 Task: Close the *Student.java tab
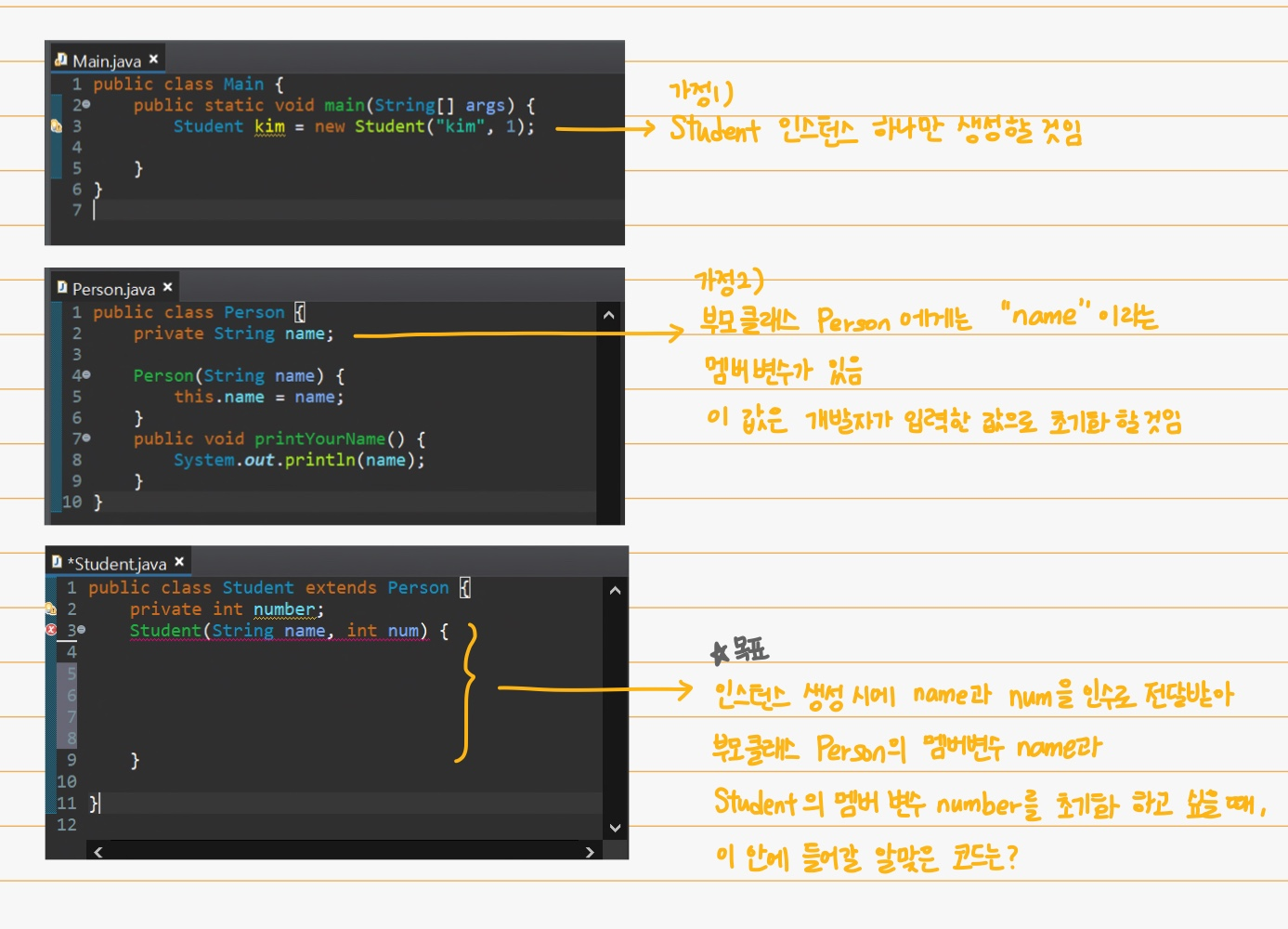pyautogui.click(x=179, y=561)
